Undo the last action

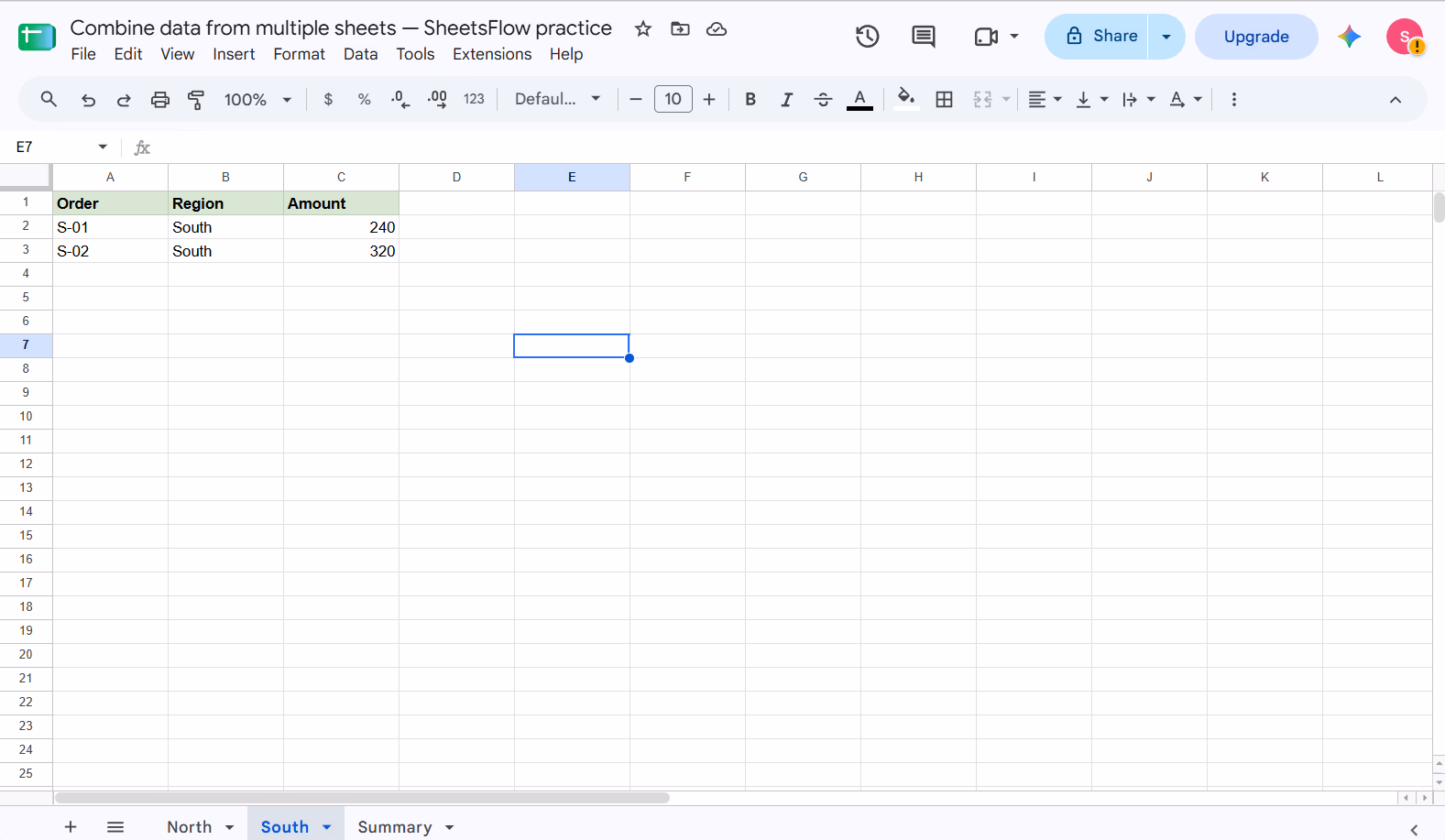point(88,99)
